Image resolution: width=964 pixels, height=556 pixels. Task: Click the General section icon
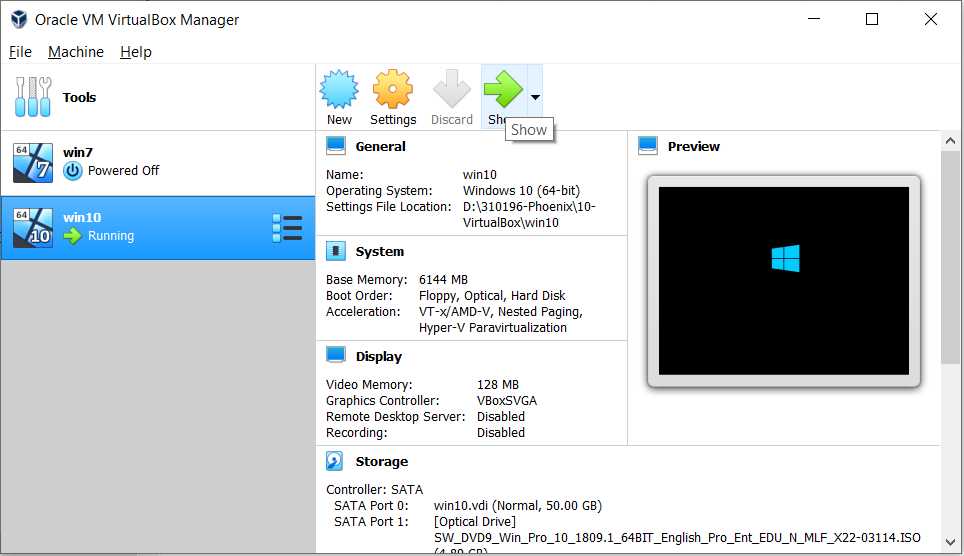click(x=336, y=146)
